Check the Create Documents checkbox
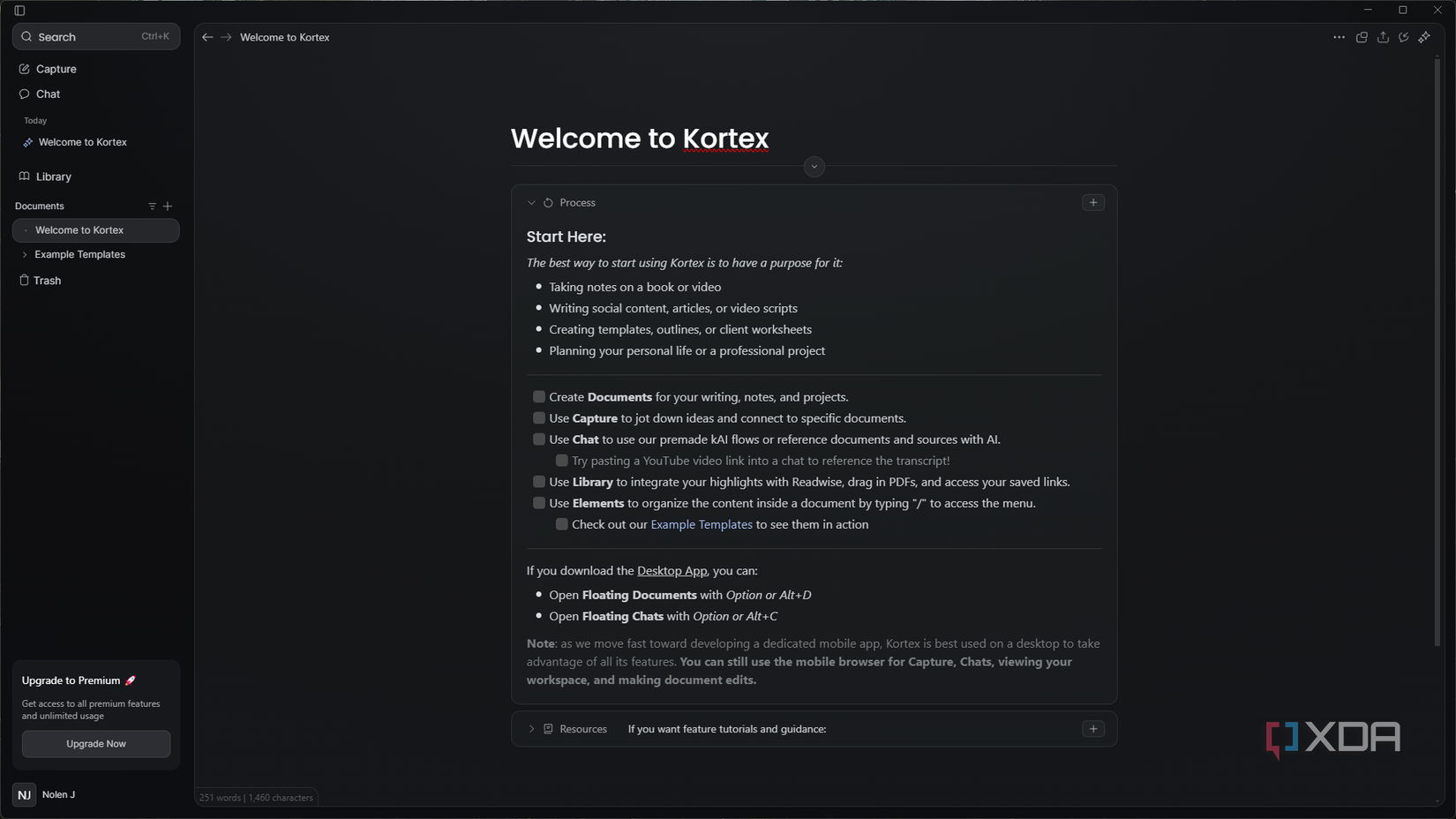Image resolution: width=1456 pixels, height=819 pixels. tap(538, 397)
